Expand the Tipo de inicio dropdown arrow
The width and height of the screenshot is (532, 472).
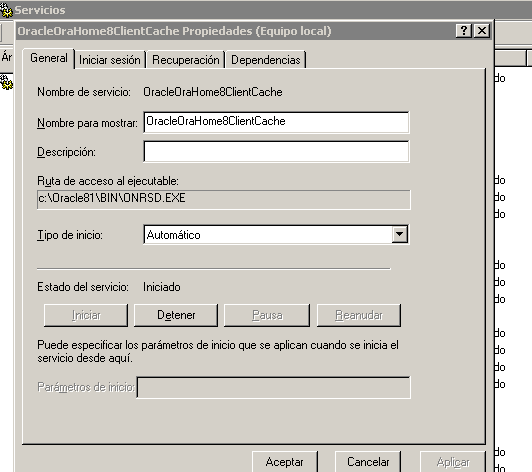[399, 234]
